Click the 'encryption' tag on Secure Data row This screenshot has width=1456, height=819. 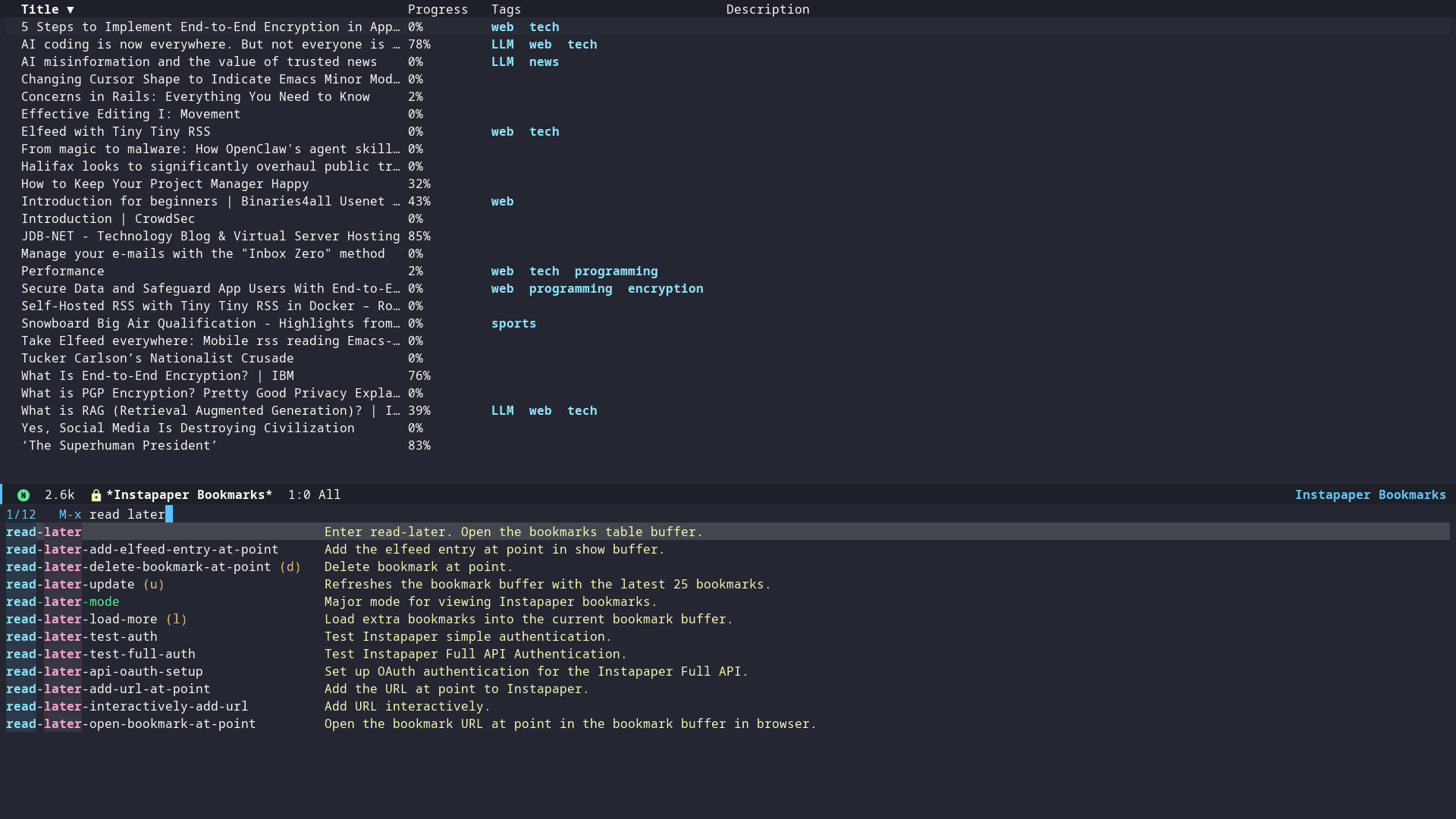pyautogui.click(x=665, y=289)
